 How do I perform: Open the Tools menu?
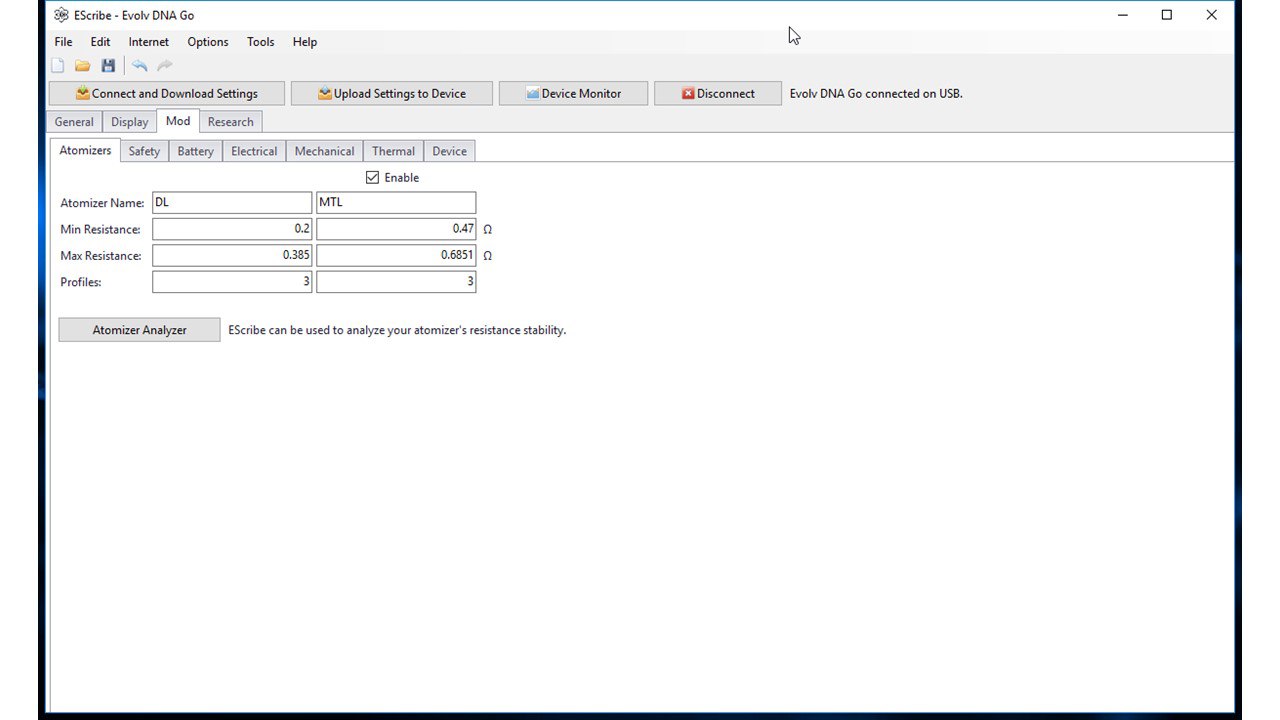coord(260,42)
